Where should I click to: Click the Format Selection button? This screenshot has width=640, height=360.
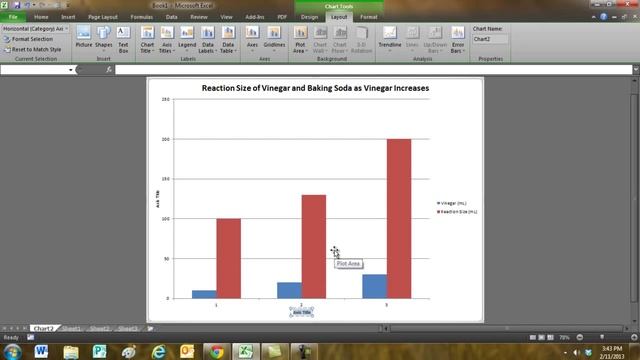pyautogui.click(x=29, y=39)
